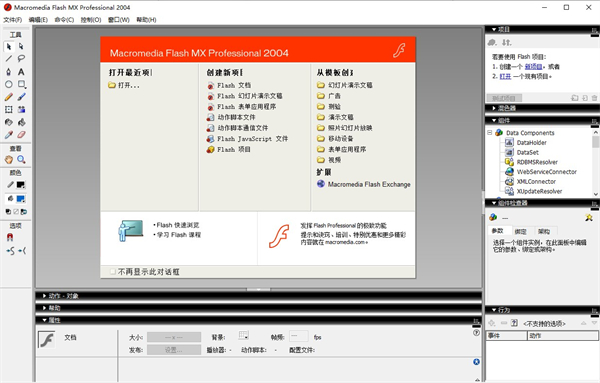Expand the 混色器 panel
The image size is (600, 383).
pos(494,108)
